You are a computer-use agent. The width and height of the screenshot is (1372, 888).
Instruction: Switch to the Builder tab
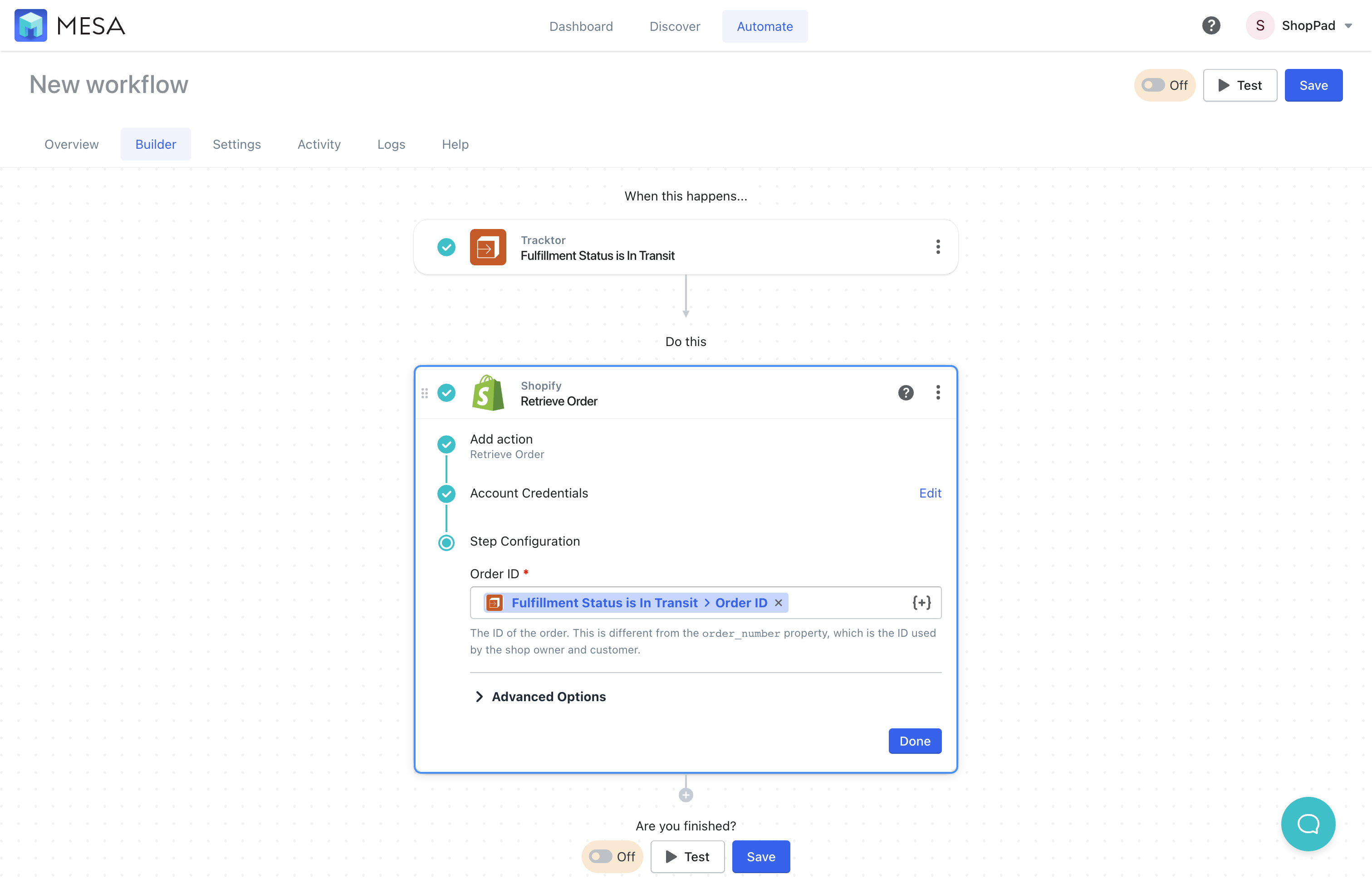[156, 144]
